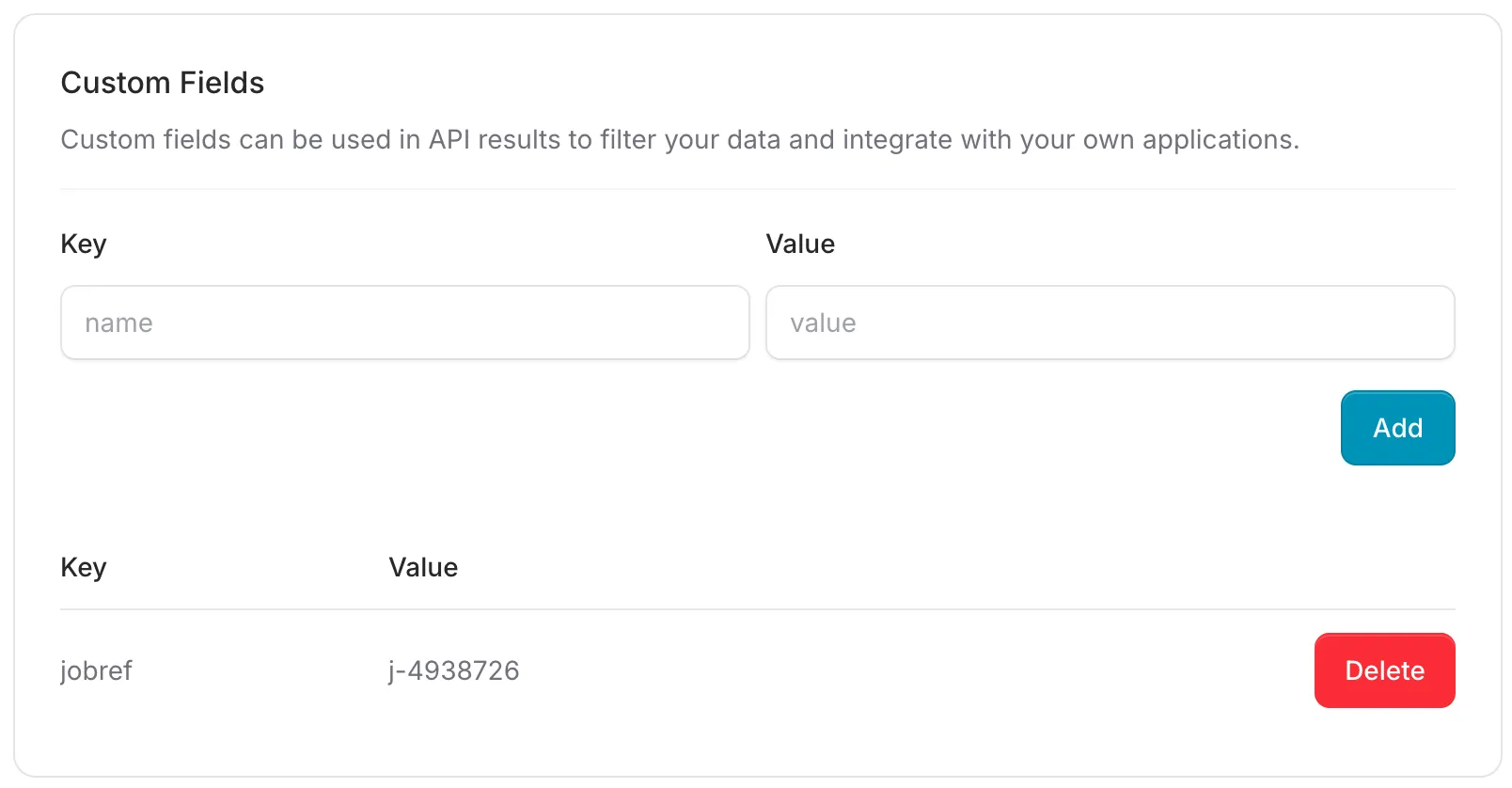The image size is (1512, 788).
Task: Click the Value column header of the table
Action: (423, 567)
